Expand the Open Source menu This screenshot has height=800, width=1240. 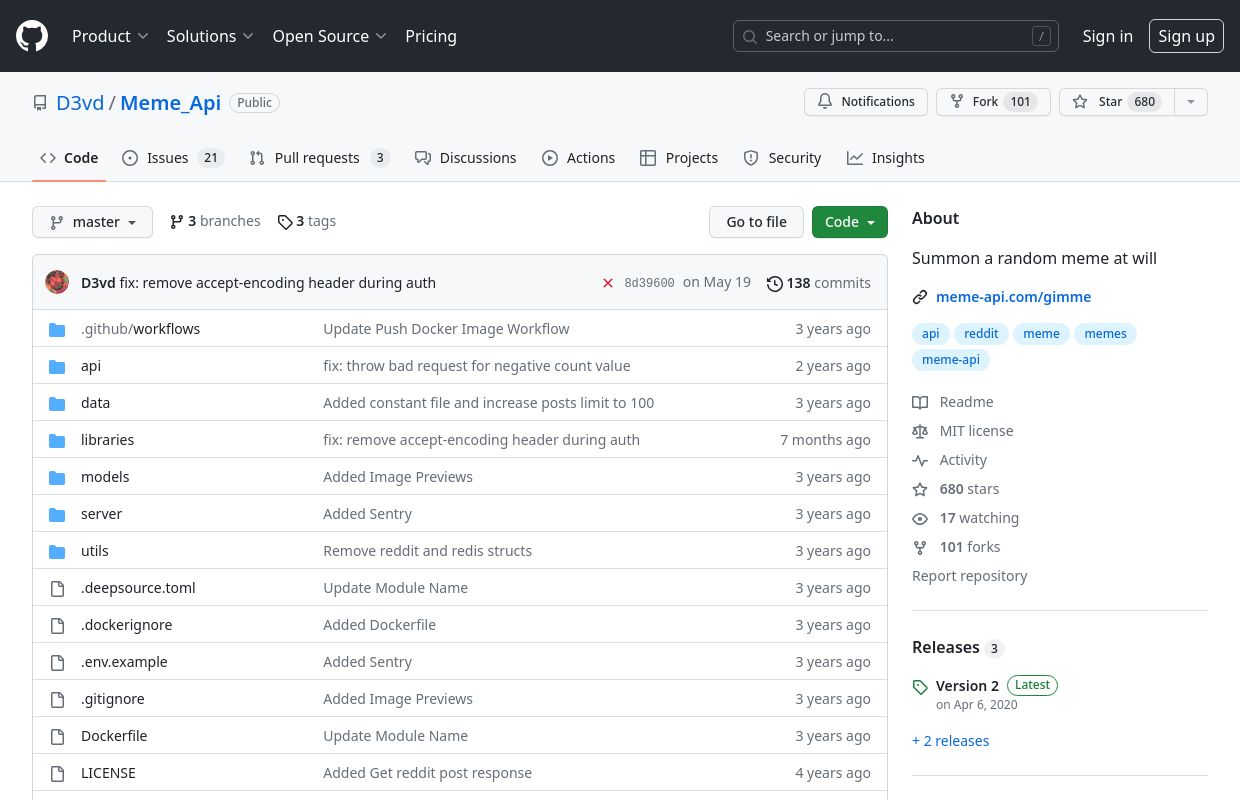[x=329, y=36]
